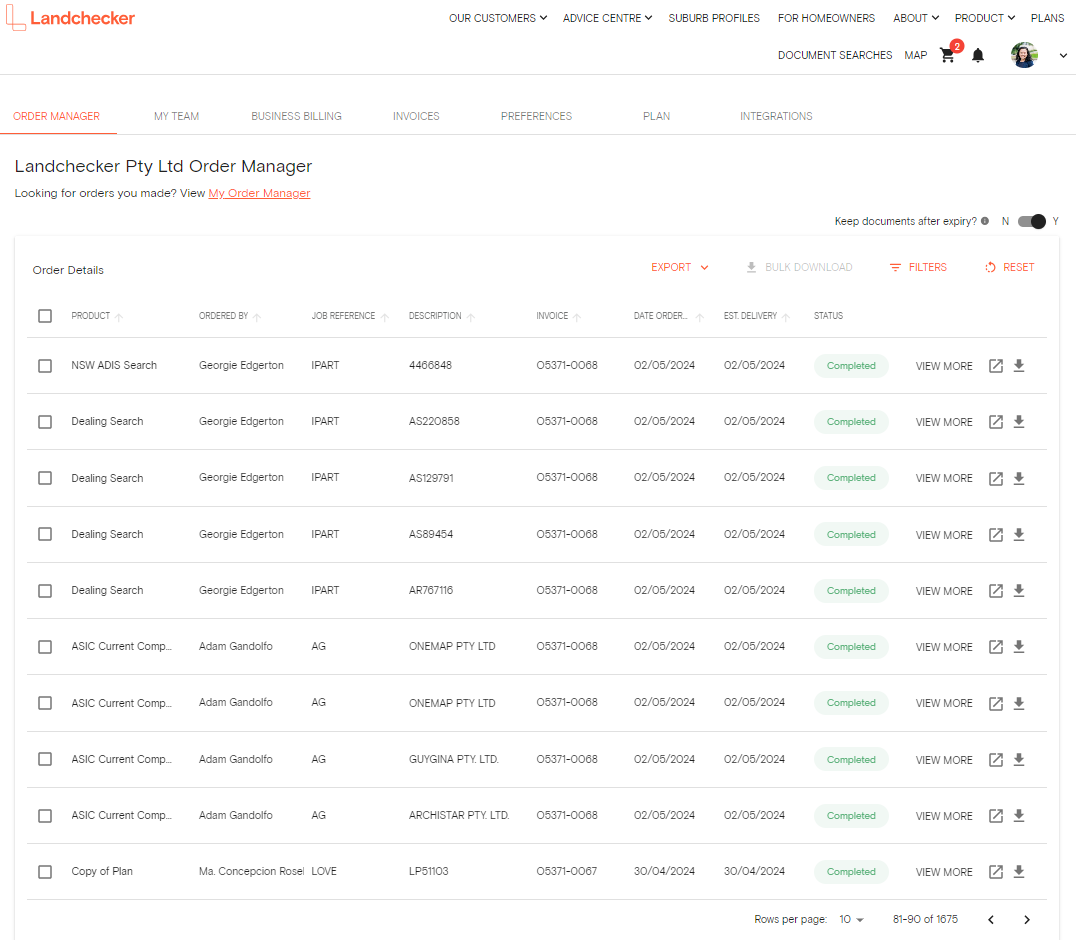Open AR767116 order in new window

pos(996,591)
